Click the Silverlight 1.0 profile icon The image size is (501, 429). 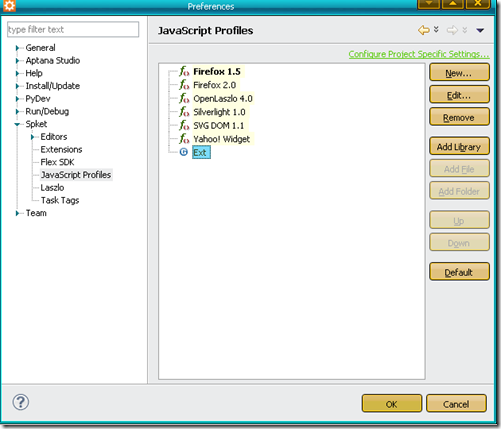pos(184,112)
